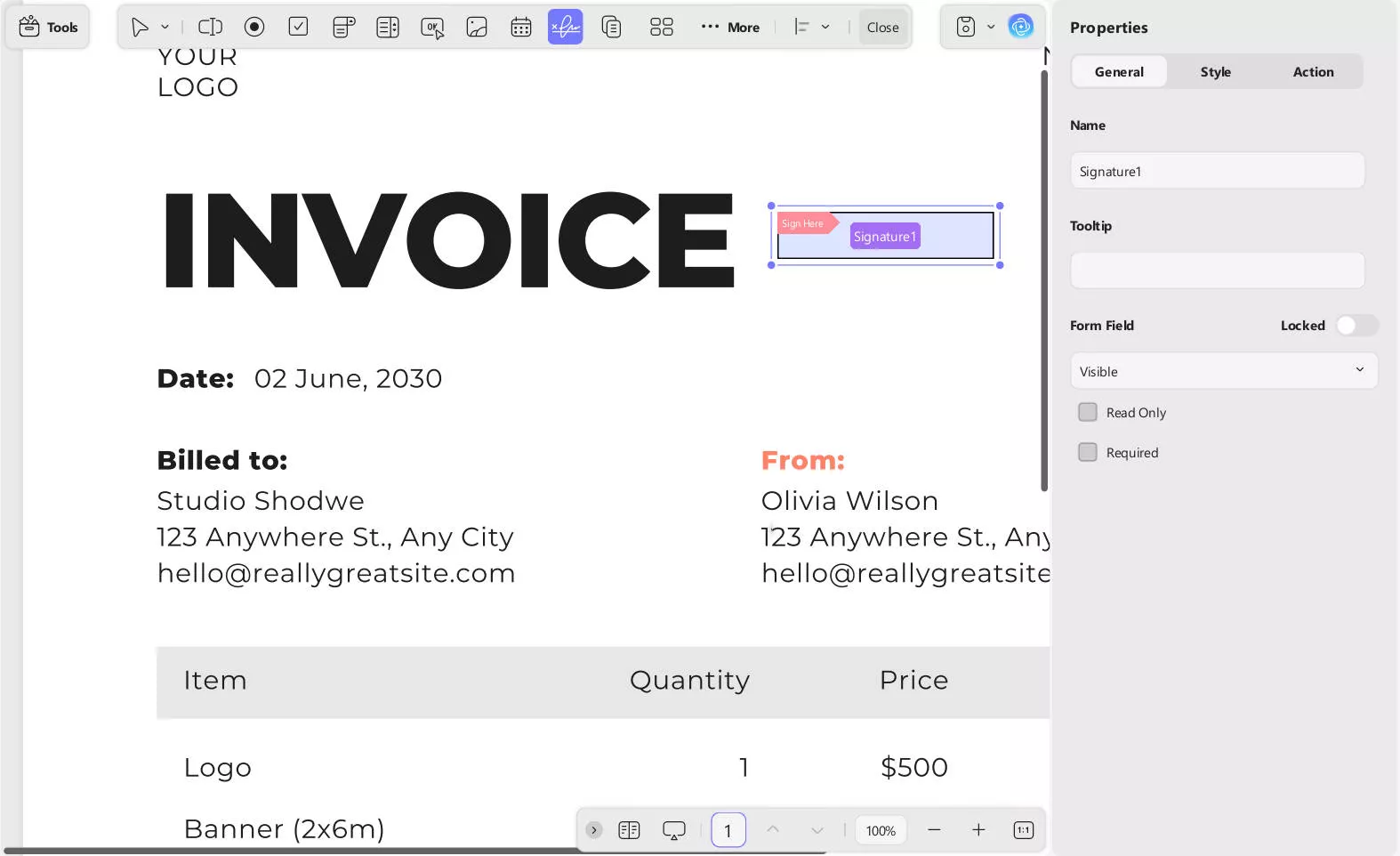Click the 'Olivia Wilson' text
Image resolution: width=1400 pixels, height=856 pixels.
click(849, 501)
